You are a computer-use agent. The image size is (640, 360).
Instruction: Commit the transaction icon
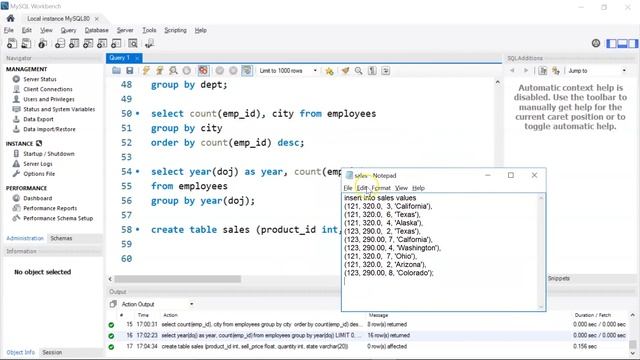(x=220, y=71)
